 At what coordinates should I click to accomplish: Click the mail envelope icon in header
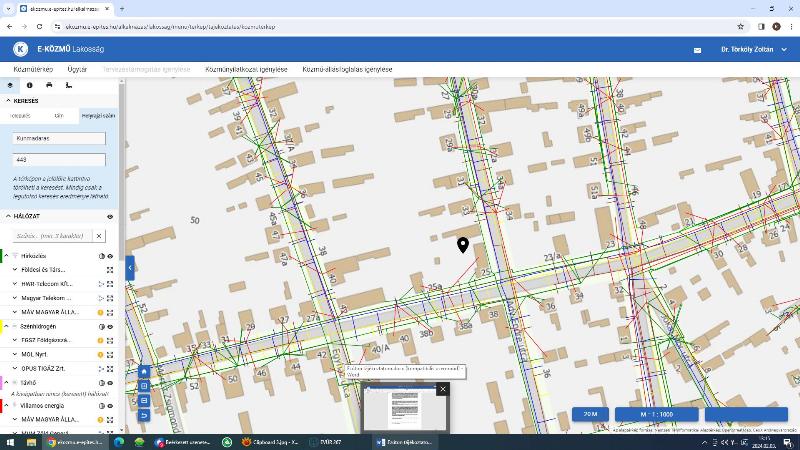click(698, 50)
